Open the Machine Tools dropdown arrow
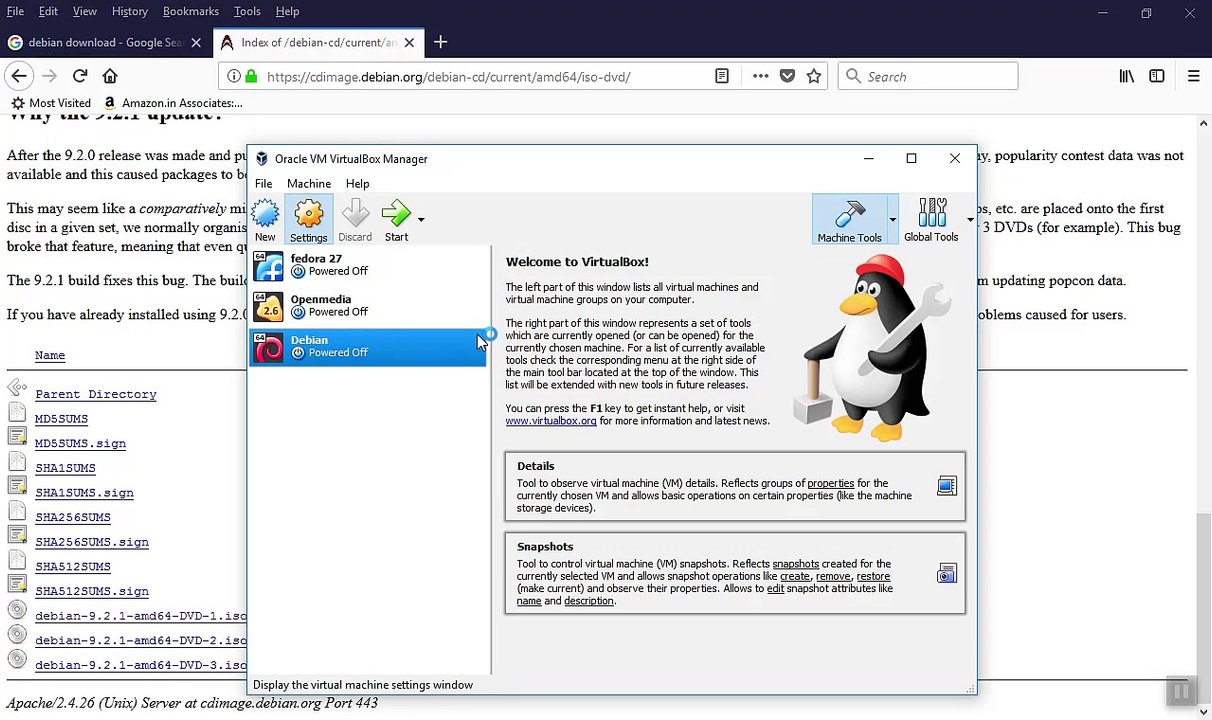This screenshot has height=720, width=1212. [x=892, y=219]
